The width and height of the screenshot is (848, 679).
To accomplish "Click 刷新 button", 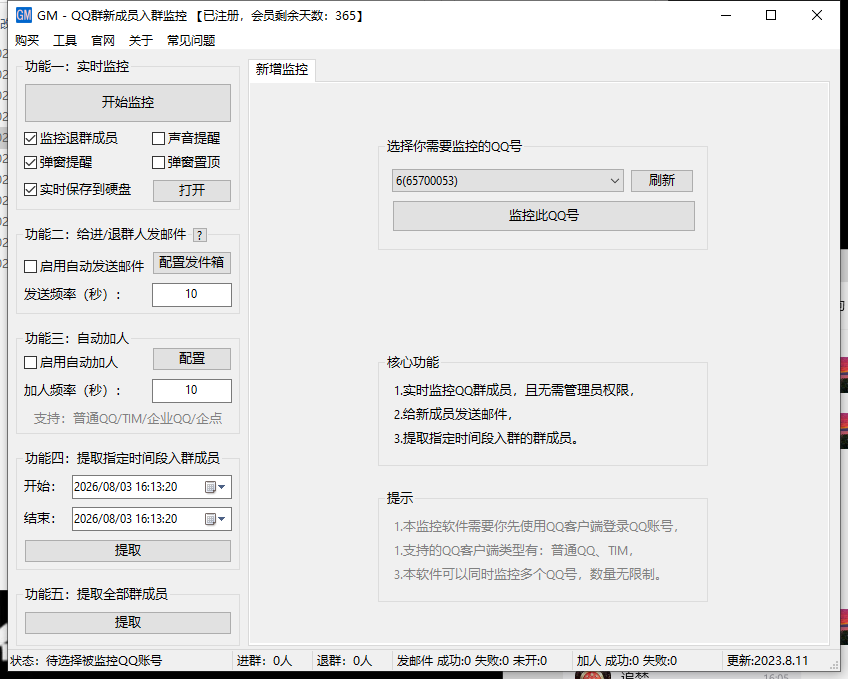I will tap(662, 181).
